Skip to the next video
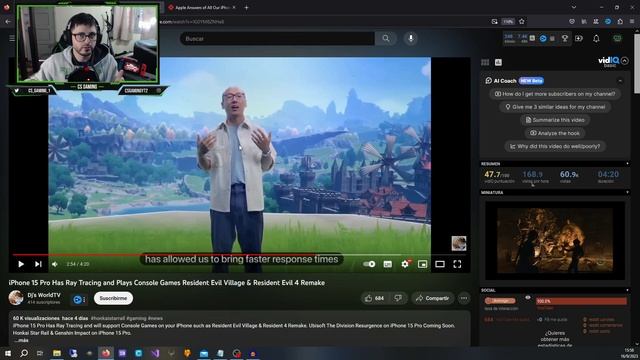This screenshot has height=360, width=640. click(x=38, y=264)
